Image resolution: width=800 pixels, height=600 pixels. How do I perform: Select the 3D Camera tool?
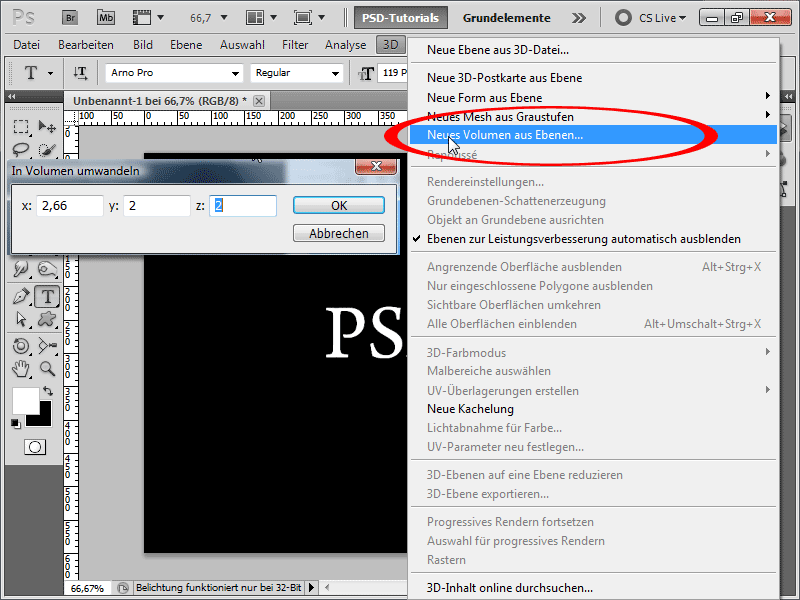(x=47, y=346)
